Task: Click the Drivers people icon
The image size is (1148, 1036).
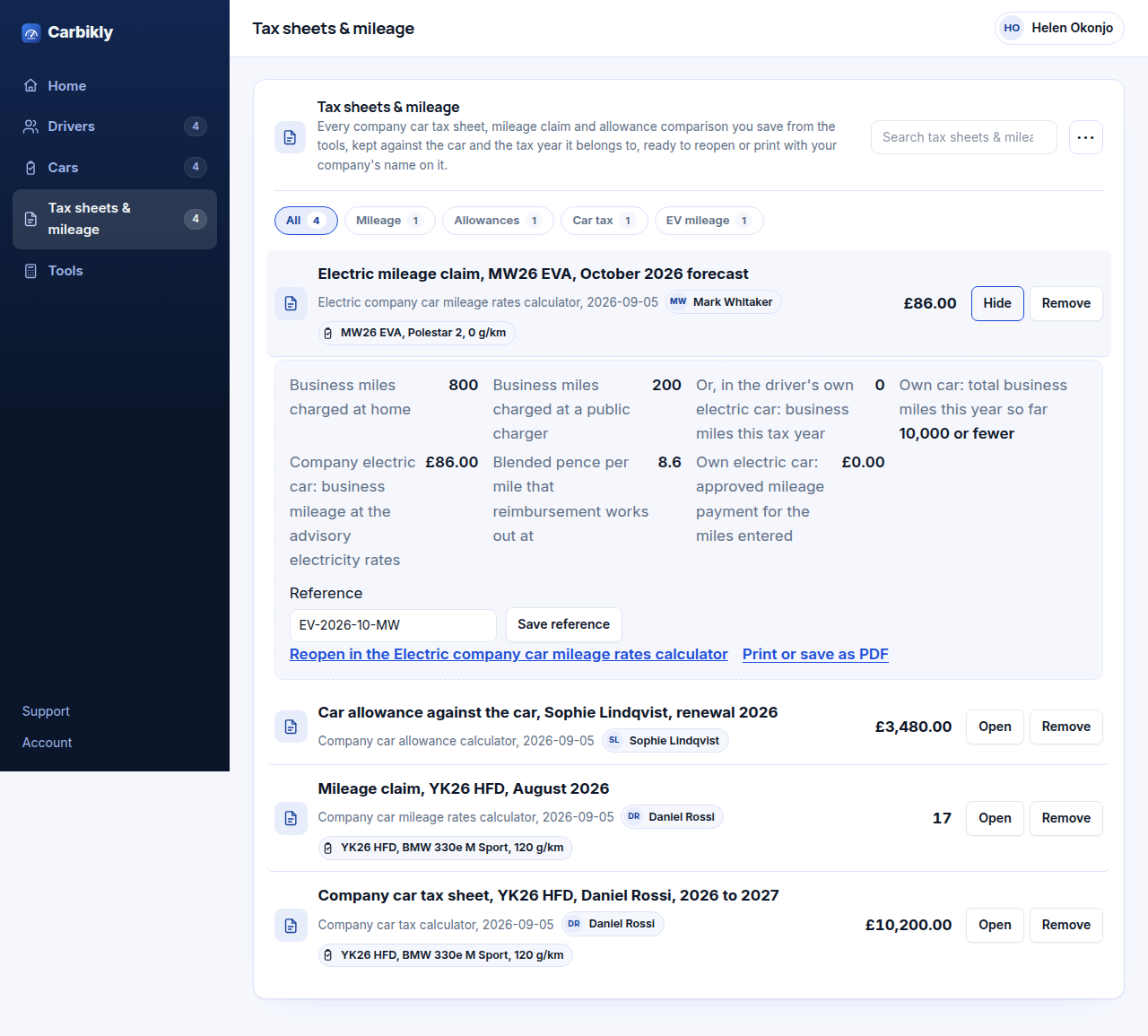Action: tap(30, 126)
